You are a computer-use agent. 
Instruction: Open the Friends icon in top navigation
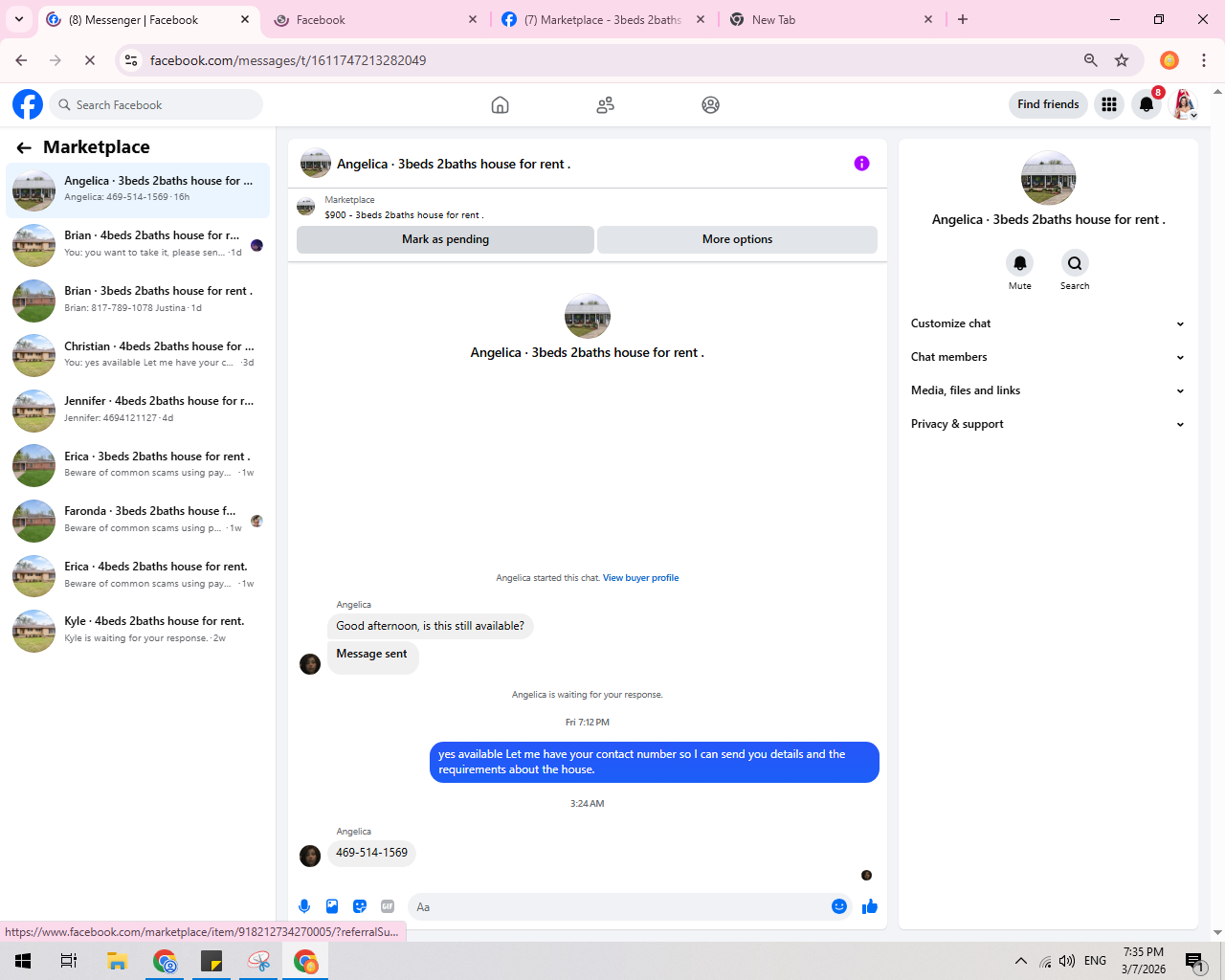point(605,105)
